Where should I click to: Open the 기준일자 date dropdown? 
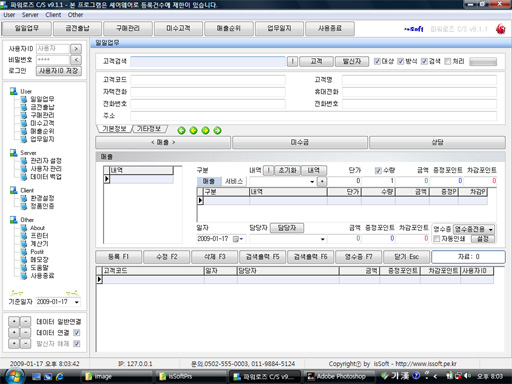[x=77, y=302]
